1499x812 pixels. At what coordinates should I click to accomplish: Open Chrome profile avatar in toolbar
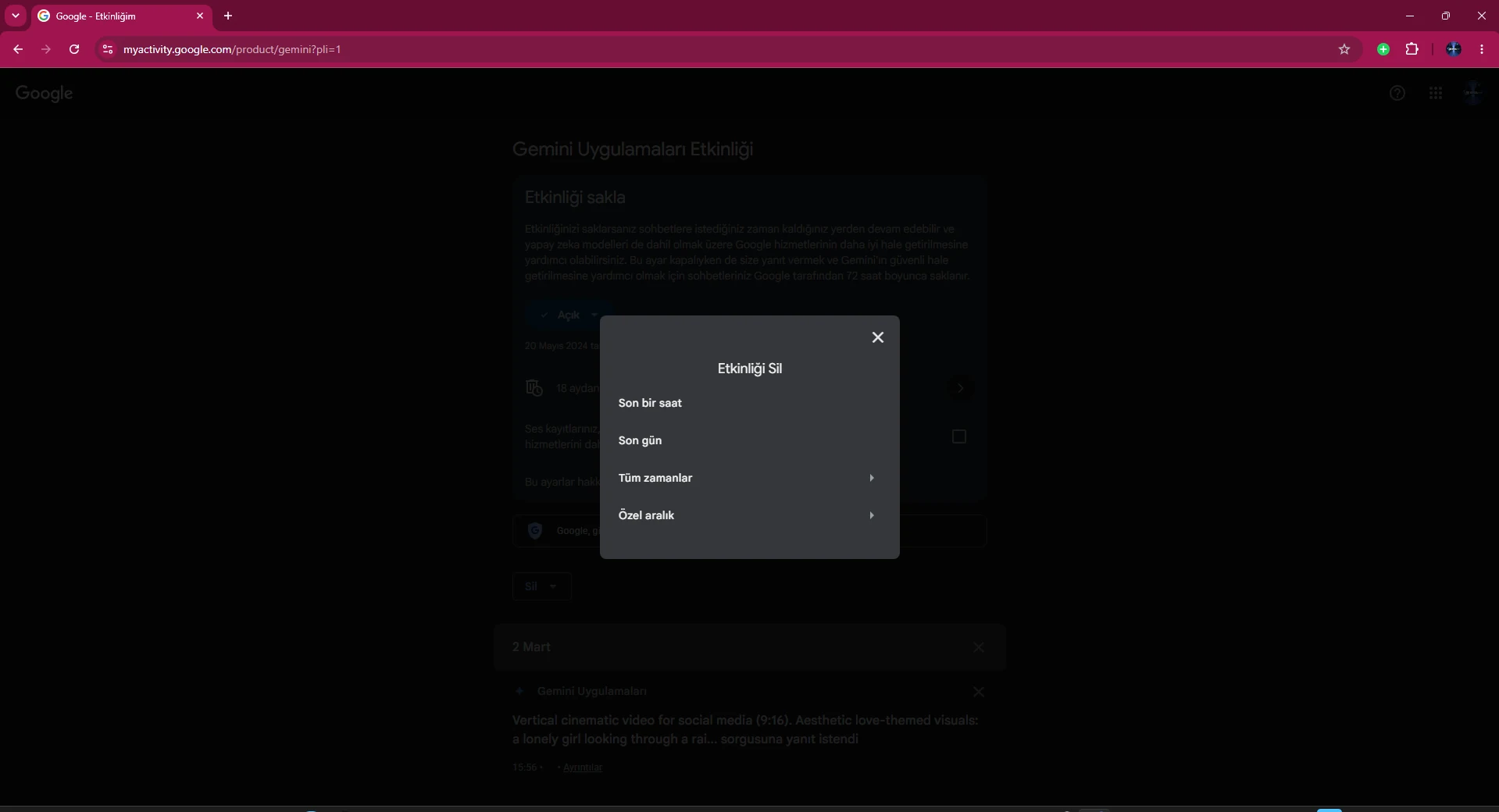click(1454, 49)
